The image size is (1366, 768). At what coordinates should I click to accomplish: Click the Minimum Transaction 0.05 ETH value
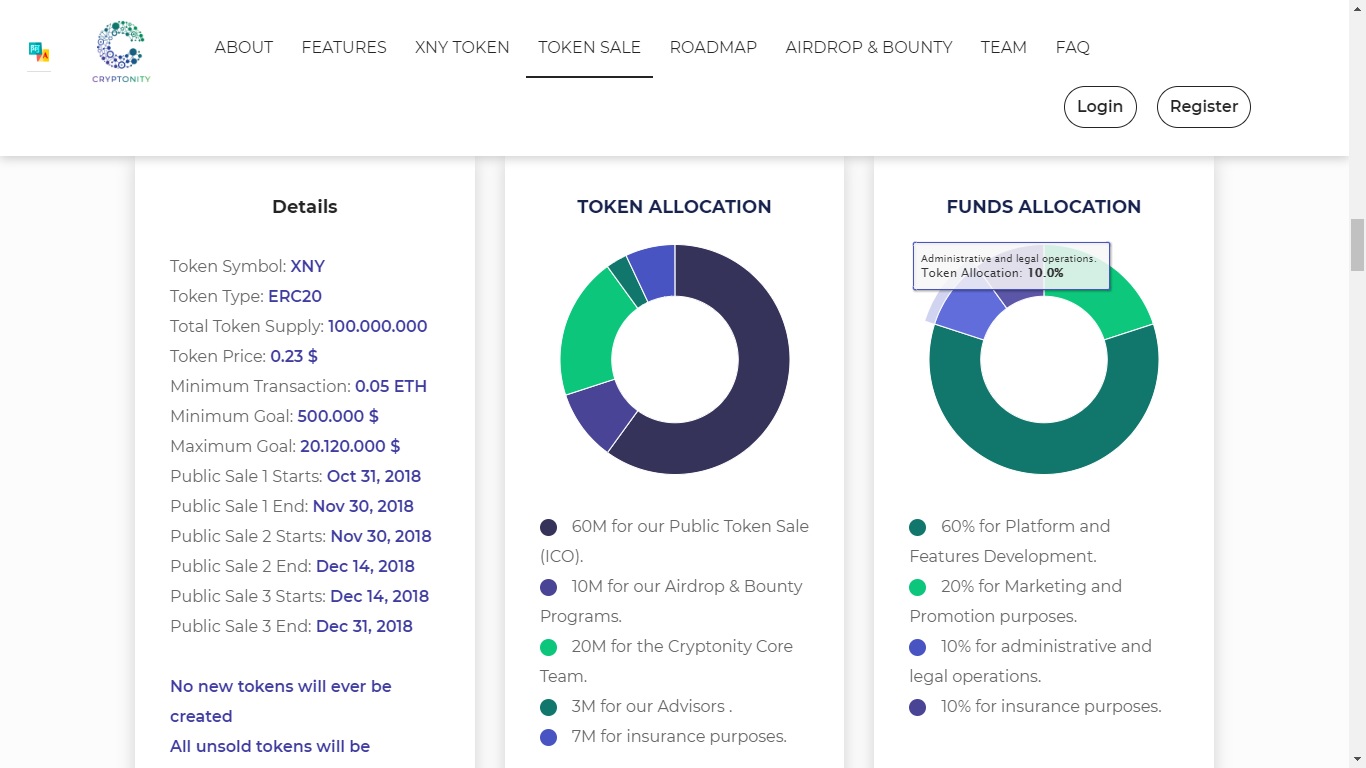tap(391, 386)
